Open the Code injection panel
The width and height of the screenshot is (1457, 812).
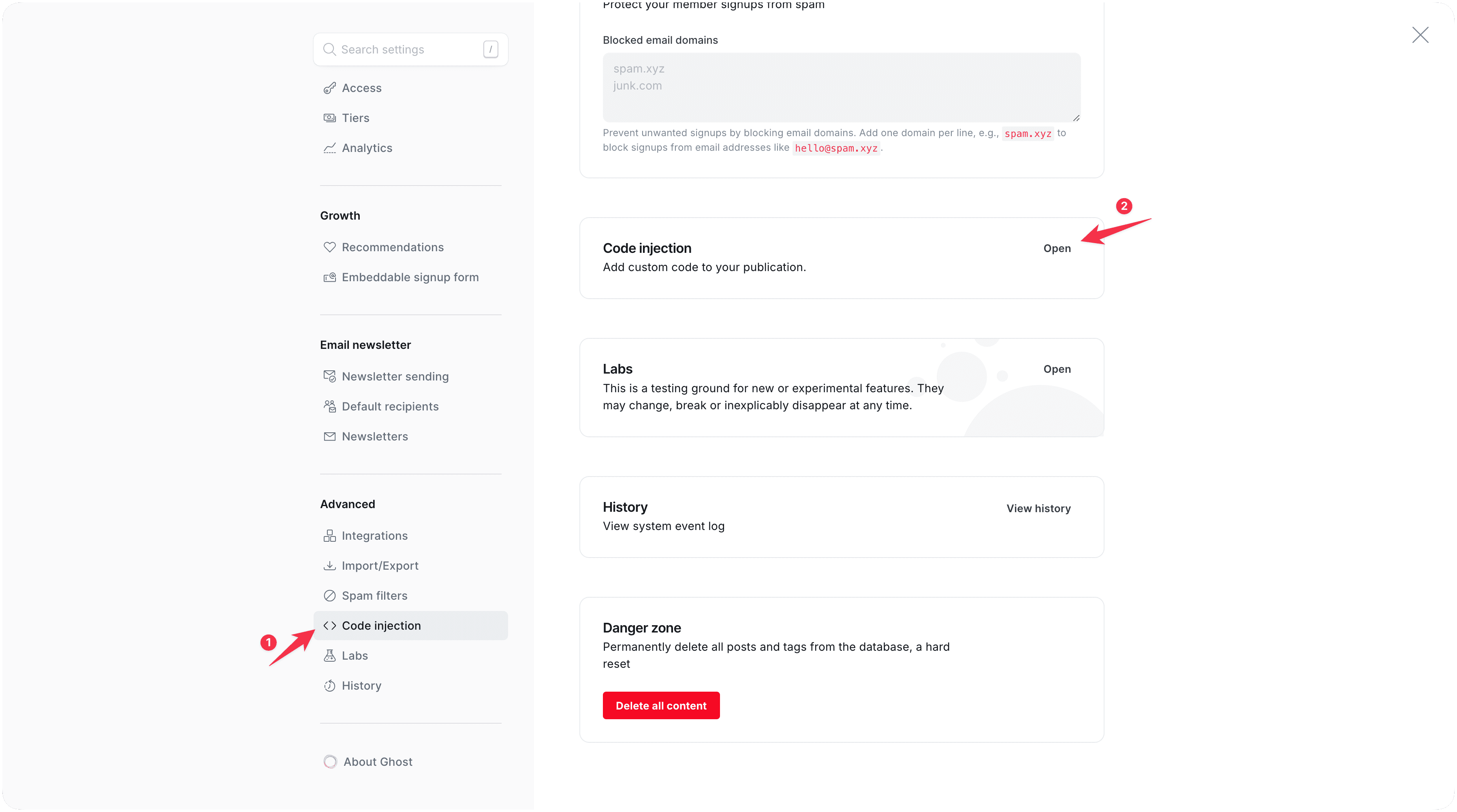[x=1057, y=248]
